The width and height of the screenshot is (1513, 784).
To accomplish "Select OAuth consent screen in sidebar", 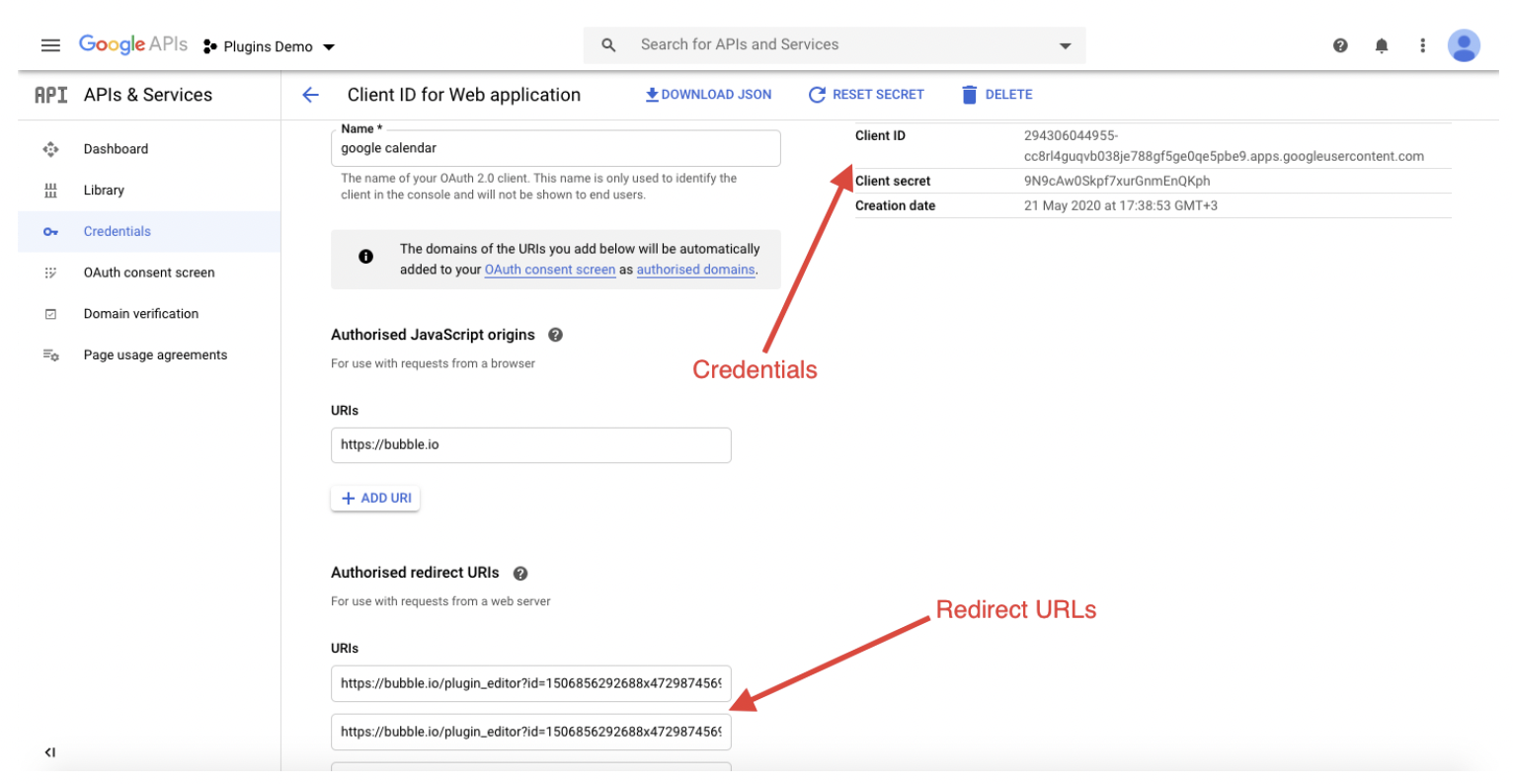I will tap(148, 273).
